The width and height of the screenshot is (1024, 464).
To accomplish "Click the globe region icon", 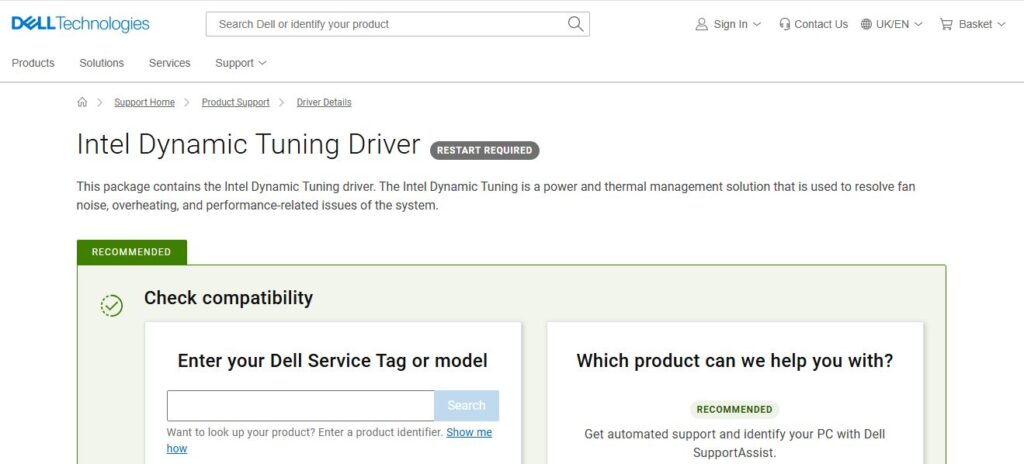I will pos(866,24).
